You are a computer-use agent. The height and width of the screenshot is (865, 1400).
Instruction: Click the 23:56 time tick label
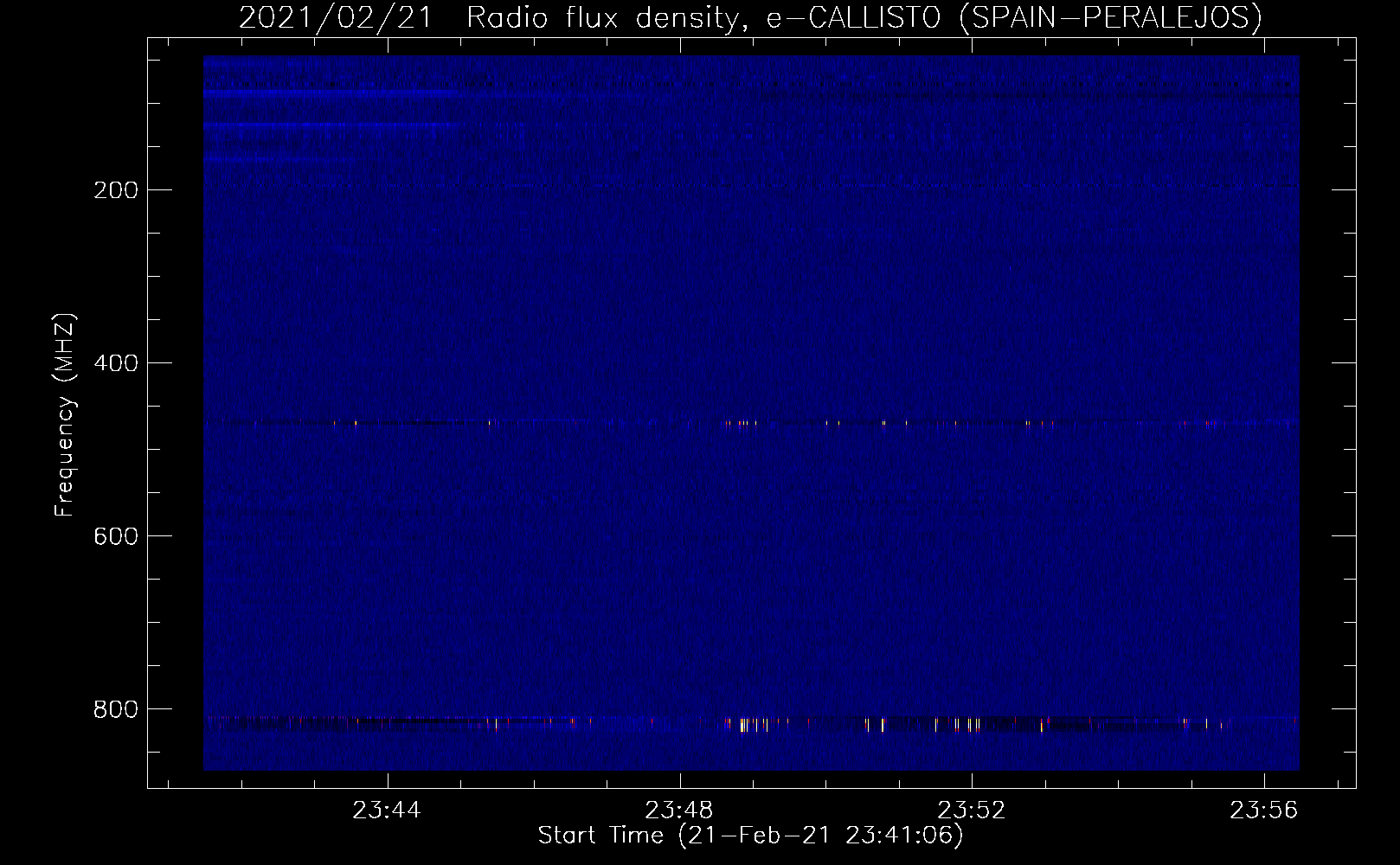coord(1265,811)
